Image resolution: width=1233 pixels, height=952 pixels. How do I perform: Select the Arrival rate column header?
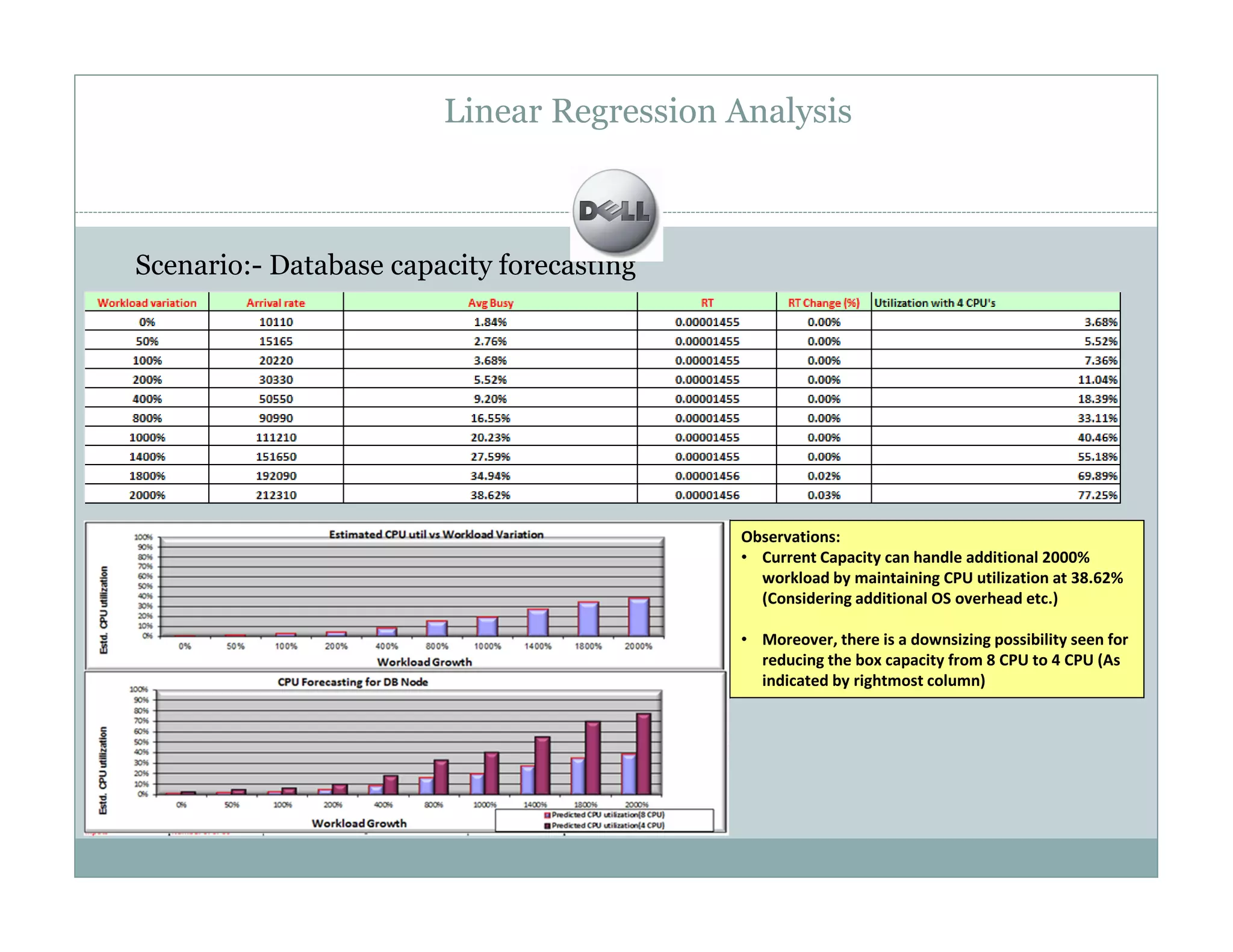276,303
